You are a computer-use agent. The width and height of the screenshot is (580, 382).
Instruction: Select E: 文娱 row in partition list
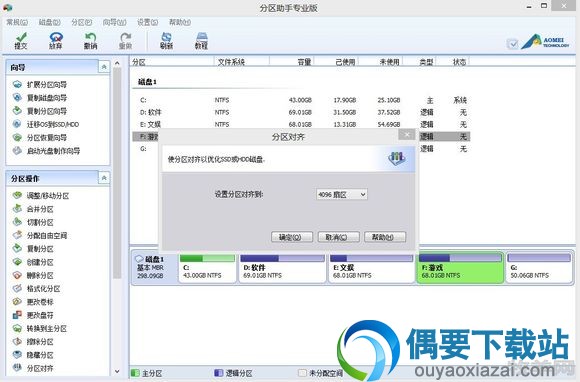pos(301,125)
